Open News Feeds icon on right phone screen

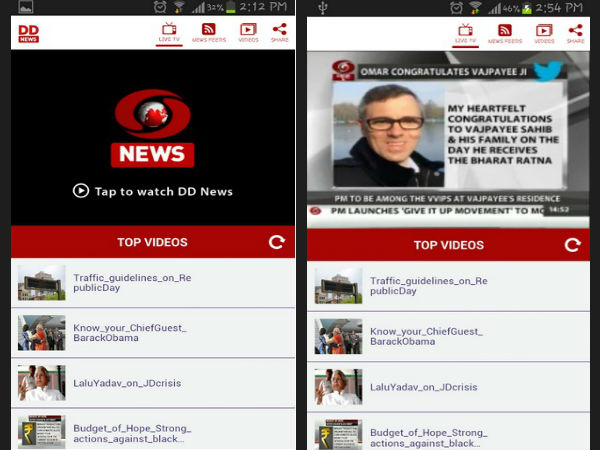point(505,34)
